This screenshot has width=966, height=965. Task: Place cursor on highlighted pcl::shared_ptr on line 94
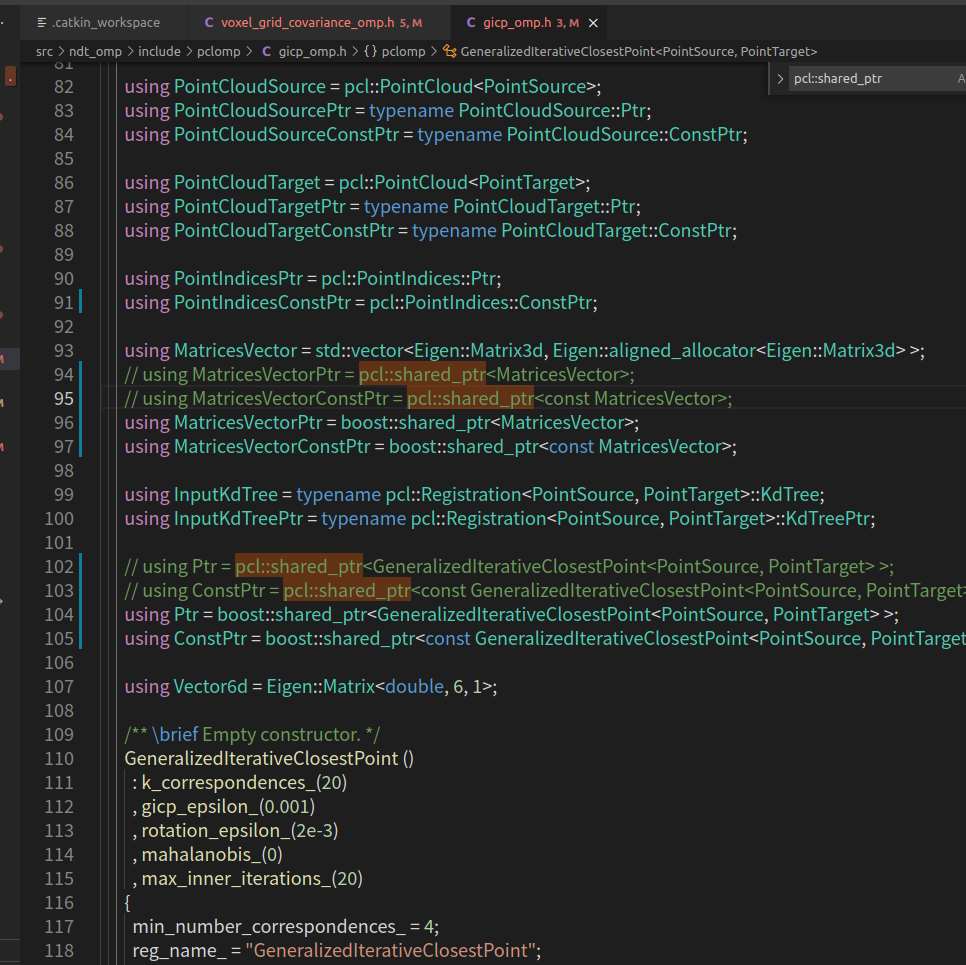click(x=422, y=375)
